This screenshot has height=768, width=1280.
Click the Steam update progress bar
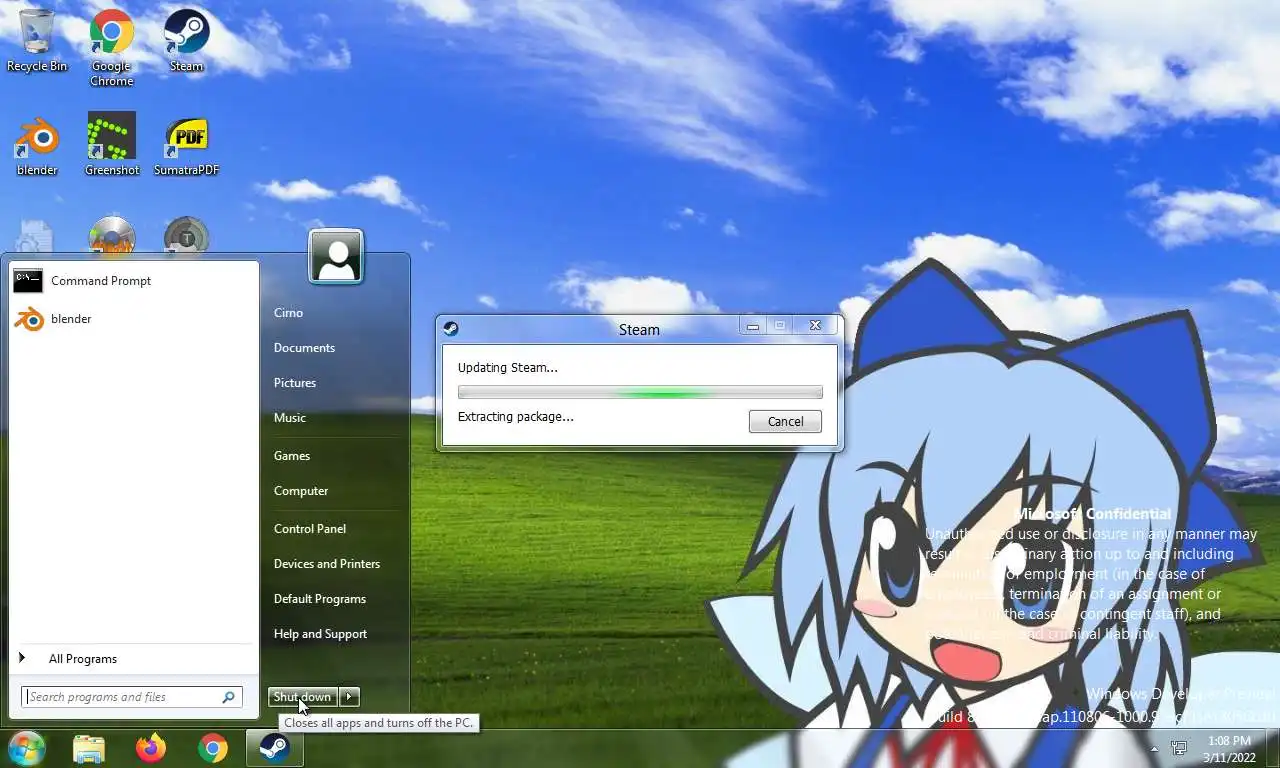640,392
